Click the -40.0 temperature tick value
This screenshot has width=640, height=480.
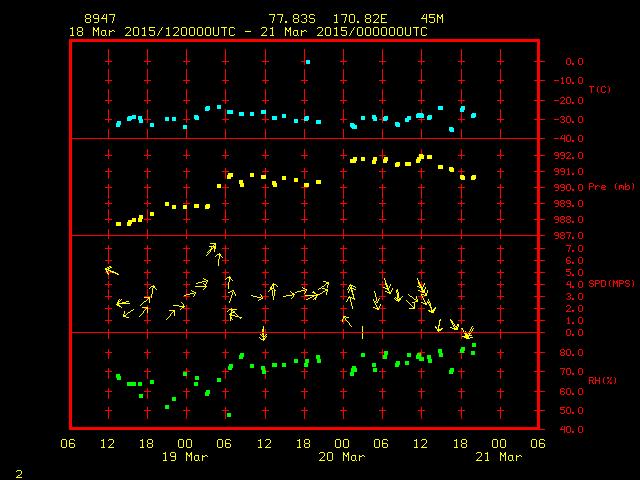(x=569, y=139)
